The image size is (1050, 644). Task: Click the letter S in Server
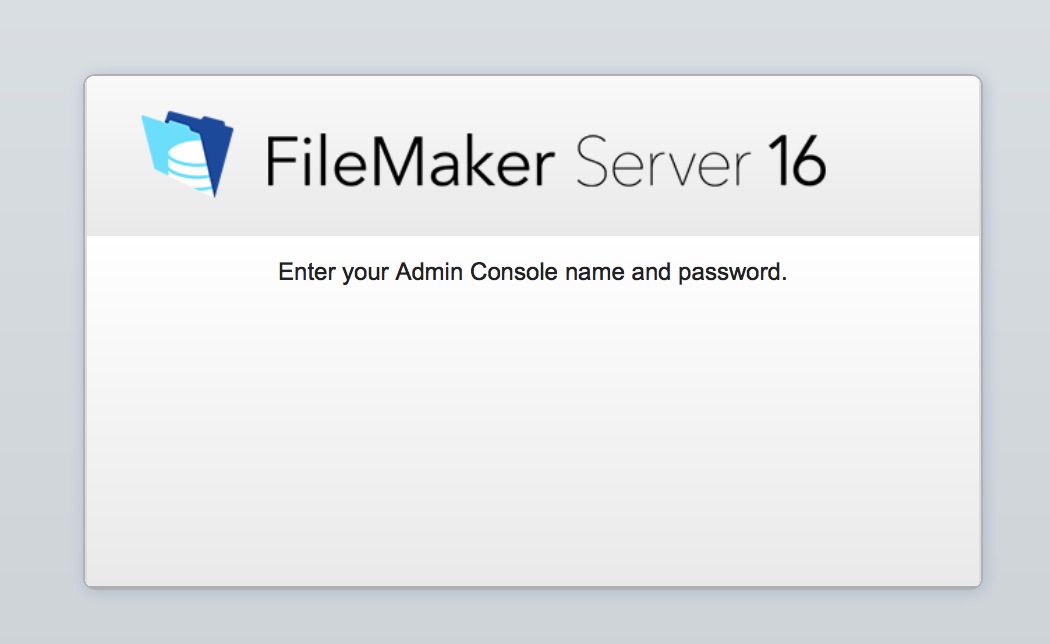(592, 161)
